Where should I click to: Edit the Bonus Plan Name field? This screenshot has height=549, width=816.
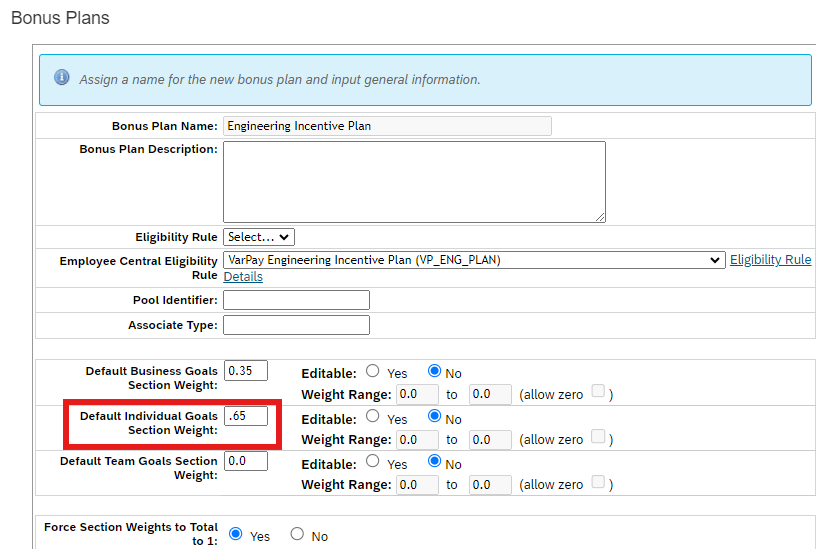point(387,126)
